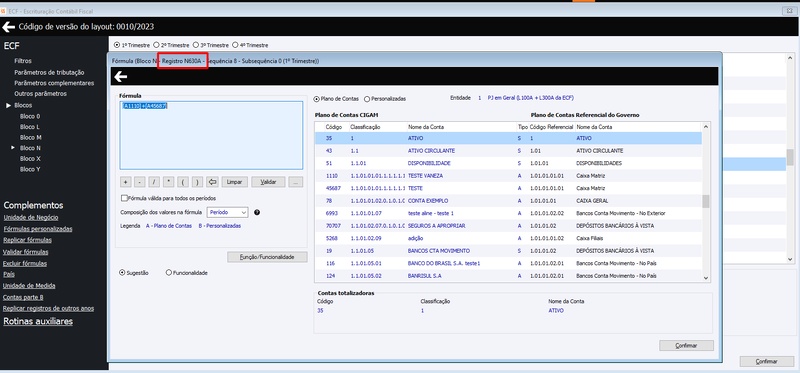Go back using the main header arrow
This screenshot has width=800, height=373.
pyautogui.click(x=8, y=27)
